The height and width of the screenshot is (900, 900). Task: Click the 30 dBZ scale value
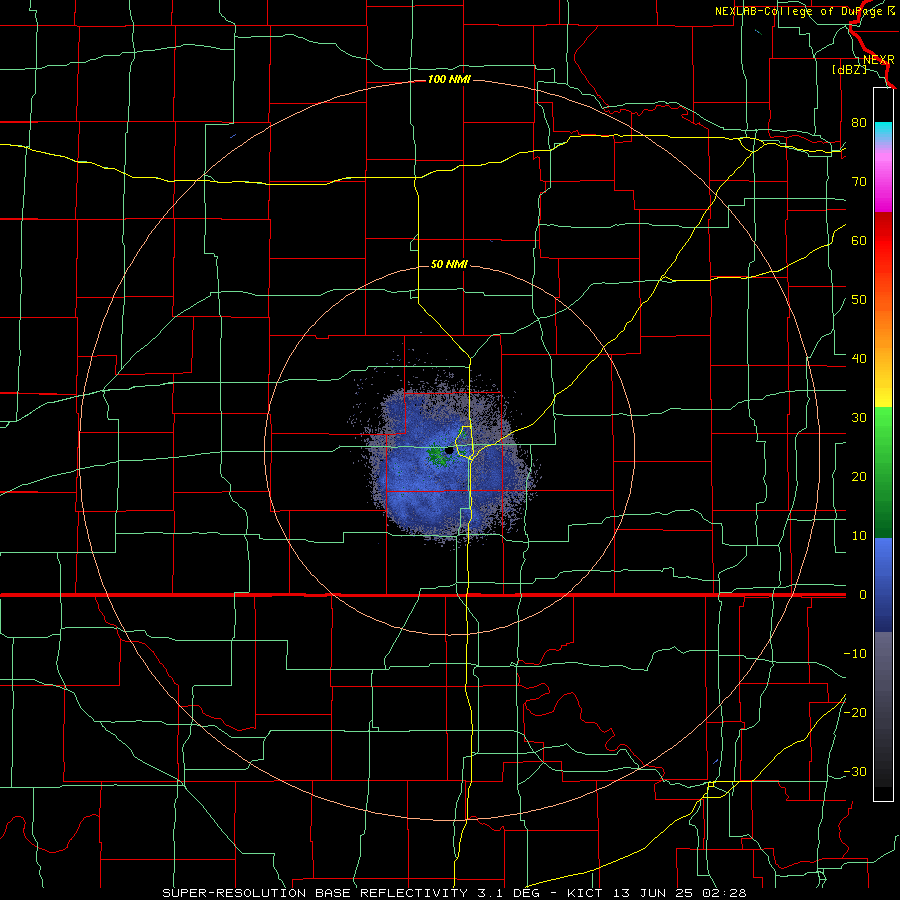859,417
